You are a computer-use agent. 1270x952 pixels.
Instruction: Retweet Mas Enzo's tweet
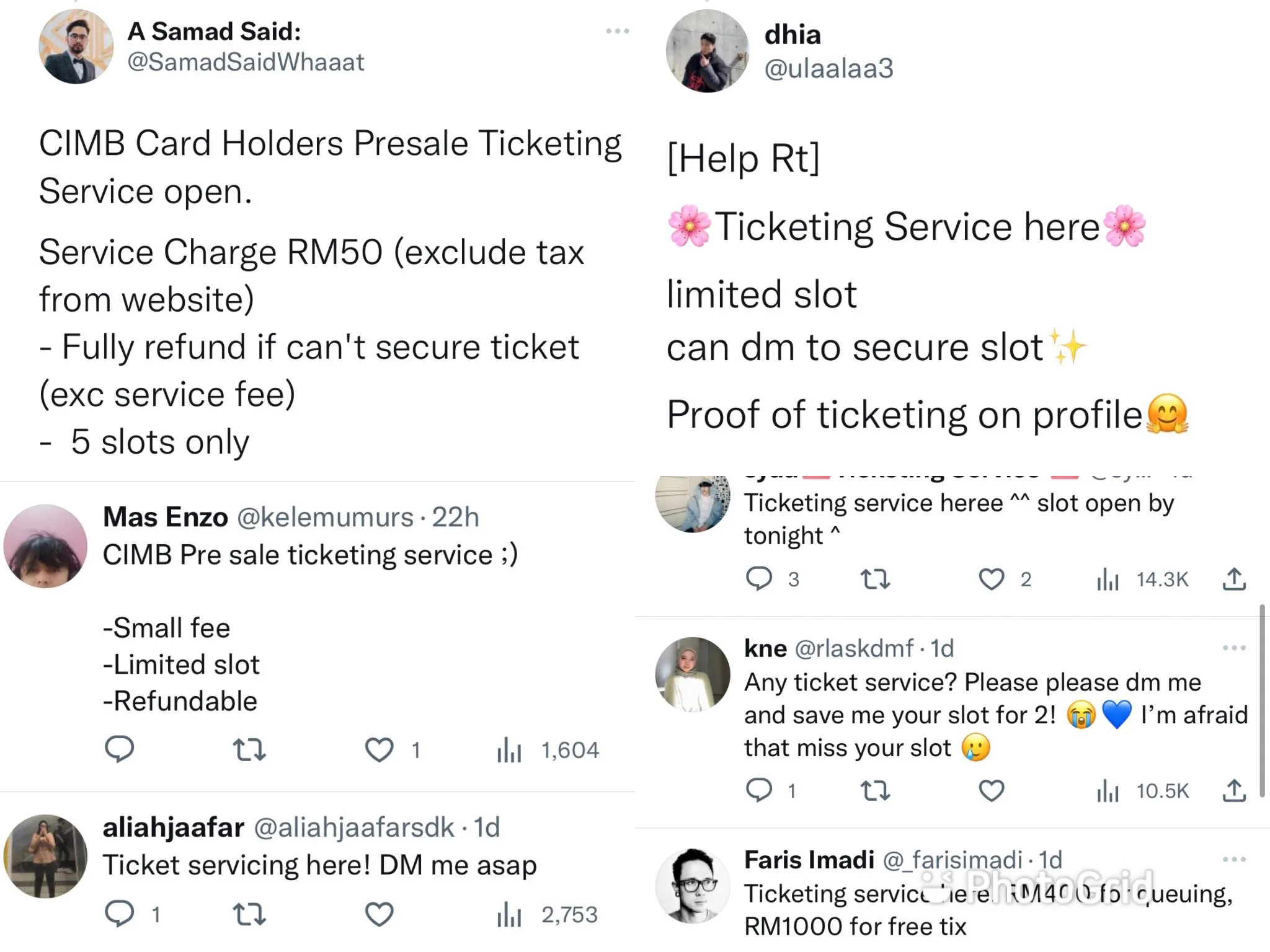click(249, 750)
